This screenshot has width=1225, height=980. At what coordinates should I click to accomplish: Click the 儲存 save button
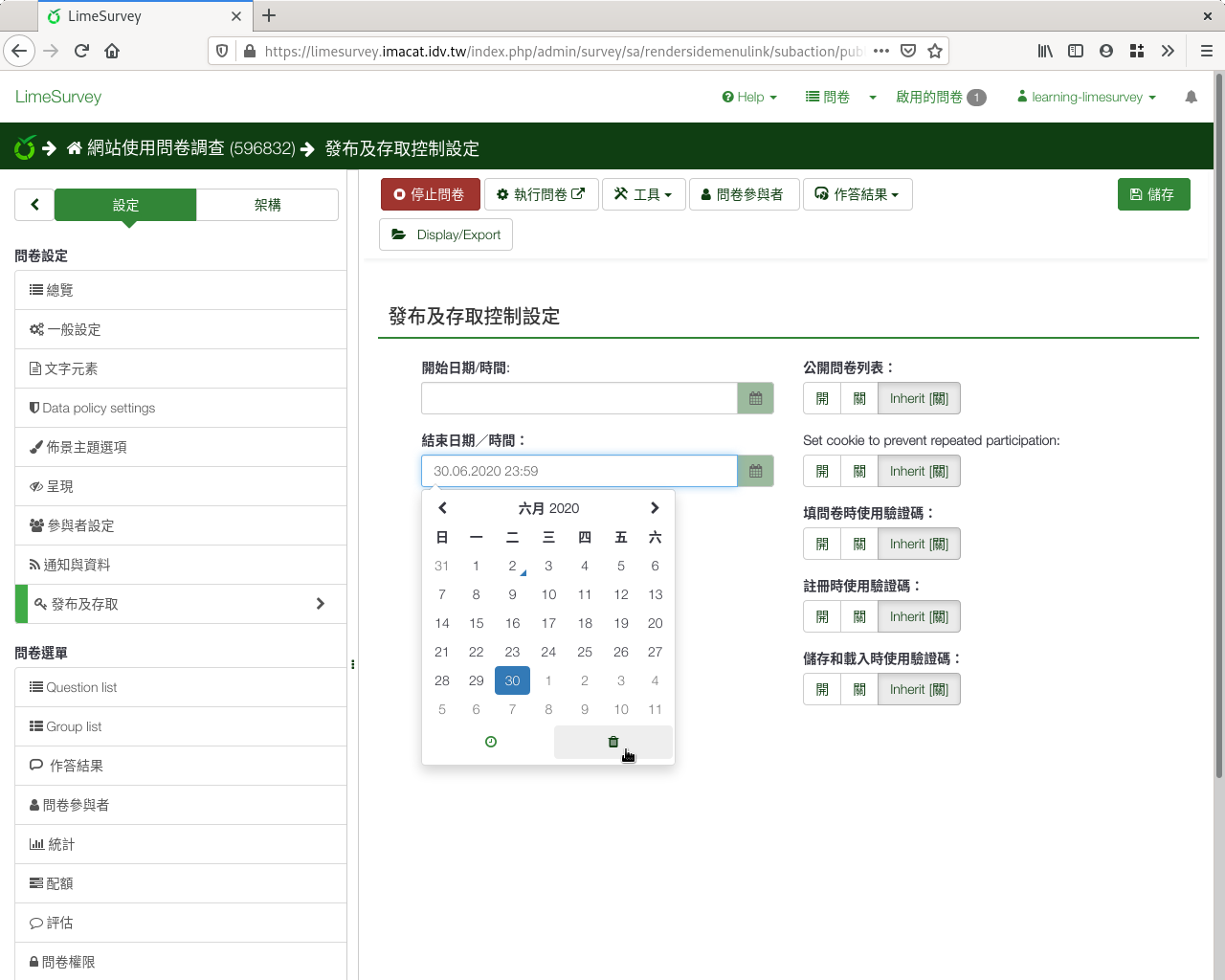tap(1153, 194)
